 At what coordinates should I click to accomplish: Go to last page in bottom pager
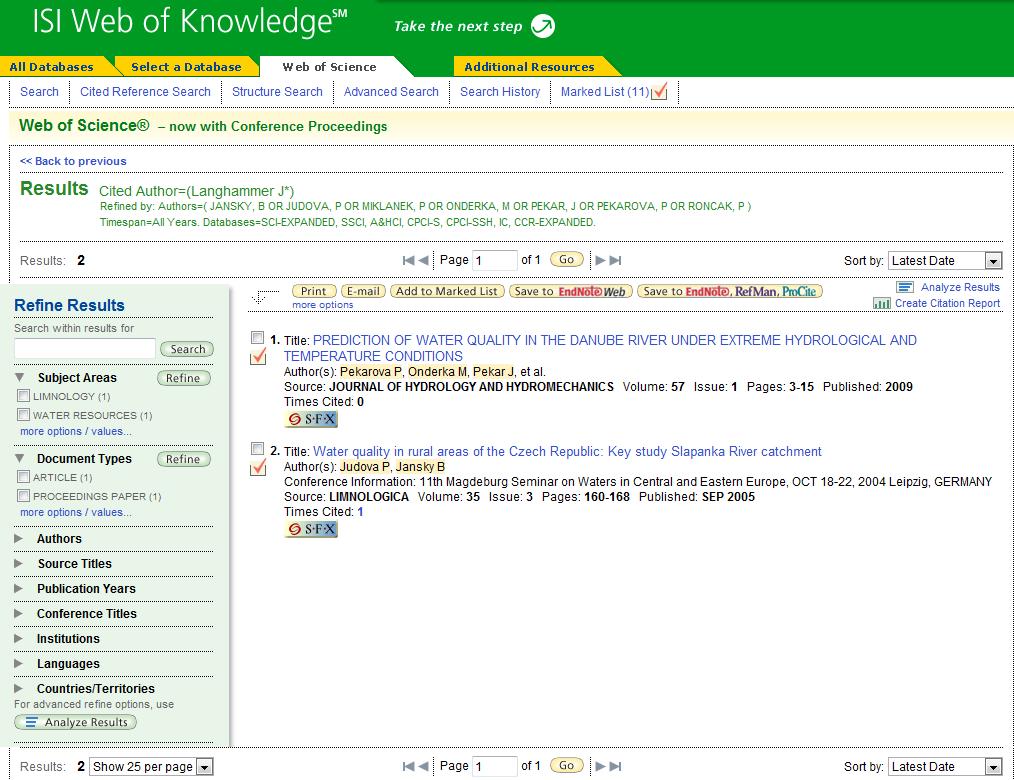point(616,766)
